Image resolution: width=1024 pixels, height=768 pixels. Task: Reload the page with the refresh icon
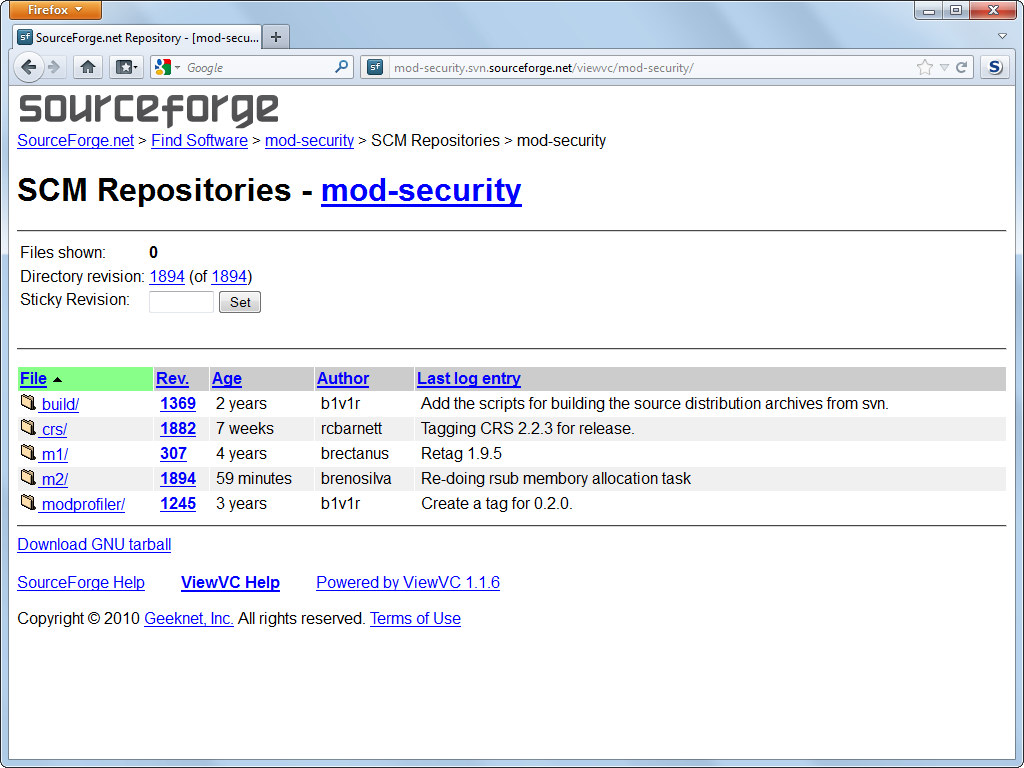(961, 67)
